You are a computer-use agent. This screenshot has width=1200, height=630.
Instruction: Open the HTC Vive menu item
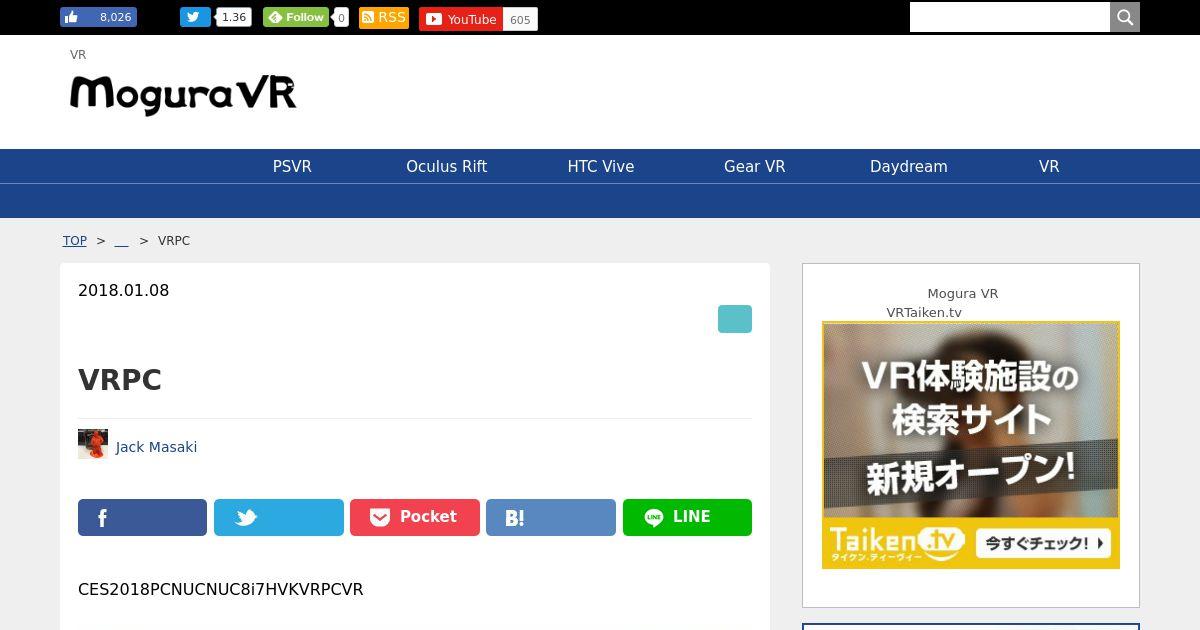601,167
